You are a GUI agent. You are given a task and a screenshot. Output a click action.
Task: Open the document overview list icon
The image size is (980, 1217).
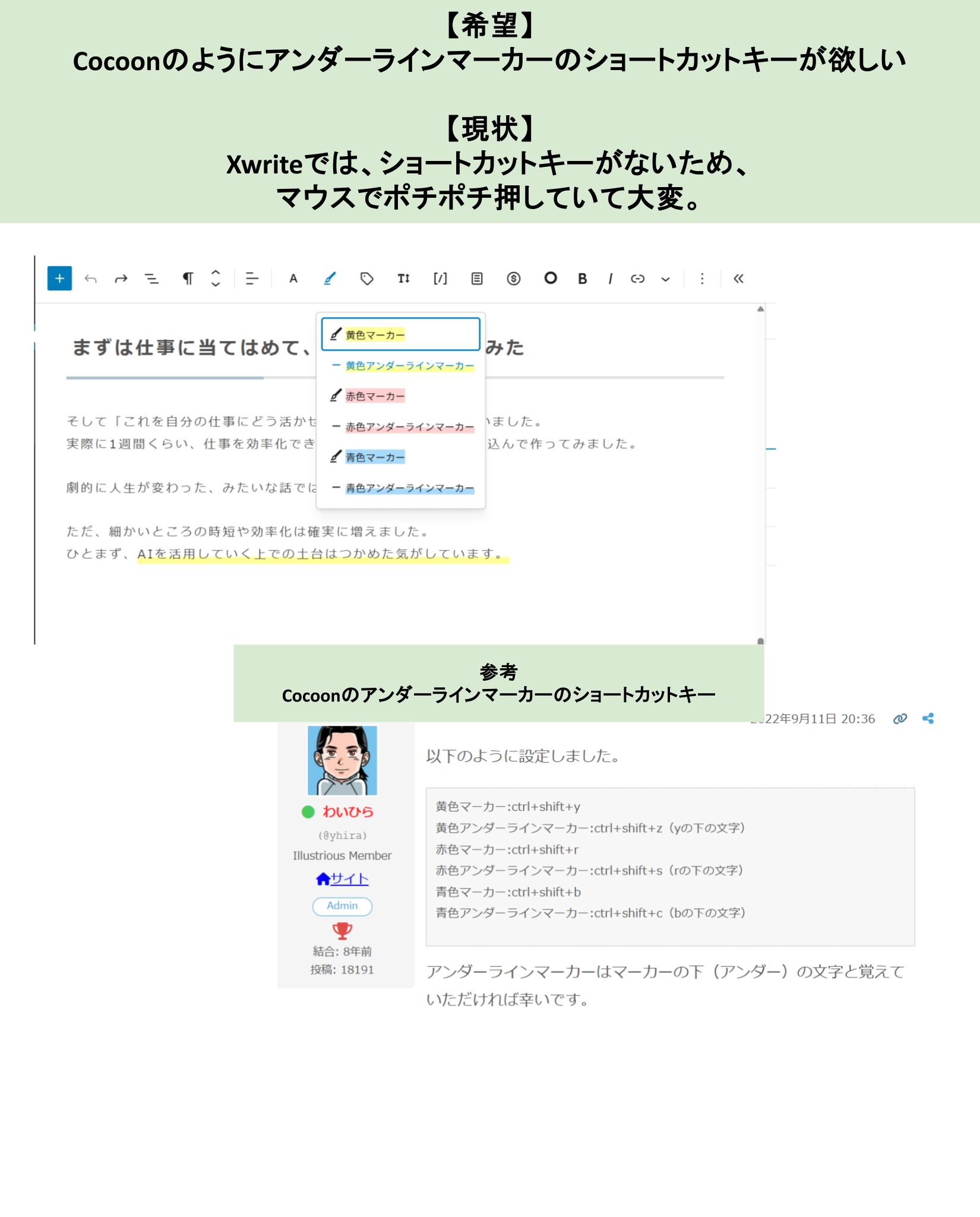pos(152,279)
